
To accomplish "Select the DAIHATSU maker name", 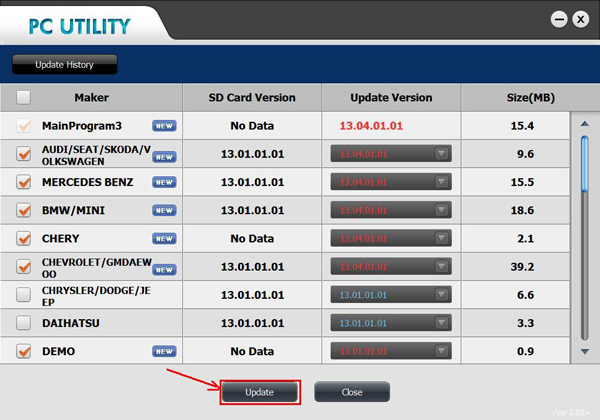I will coord(71,323).
